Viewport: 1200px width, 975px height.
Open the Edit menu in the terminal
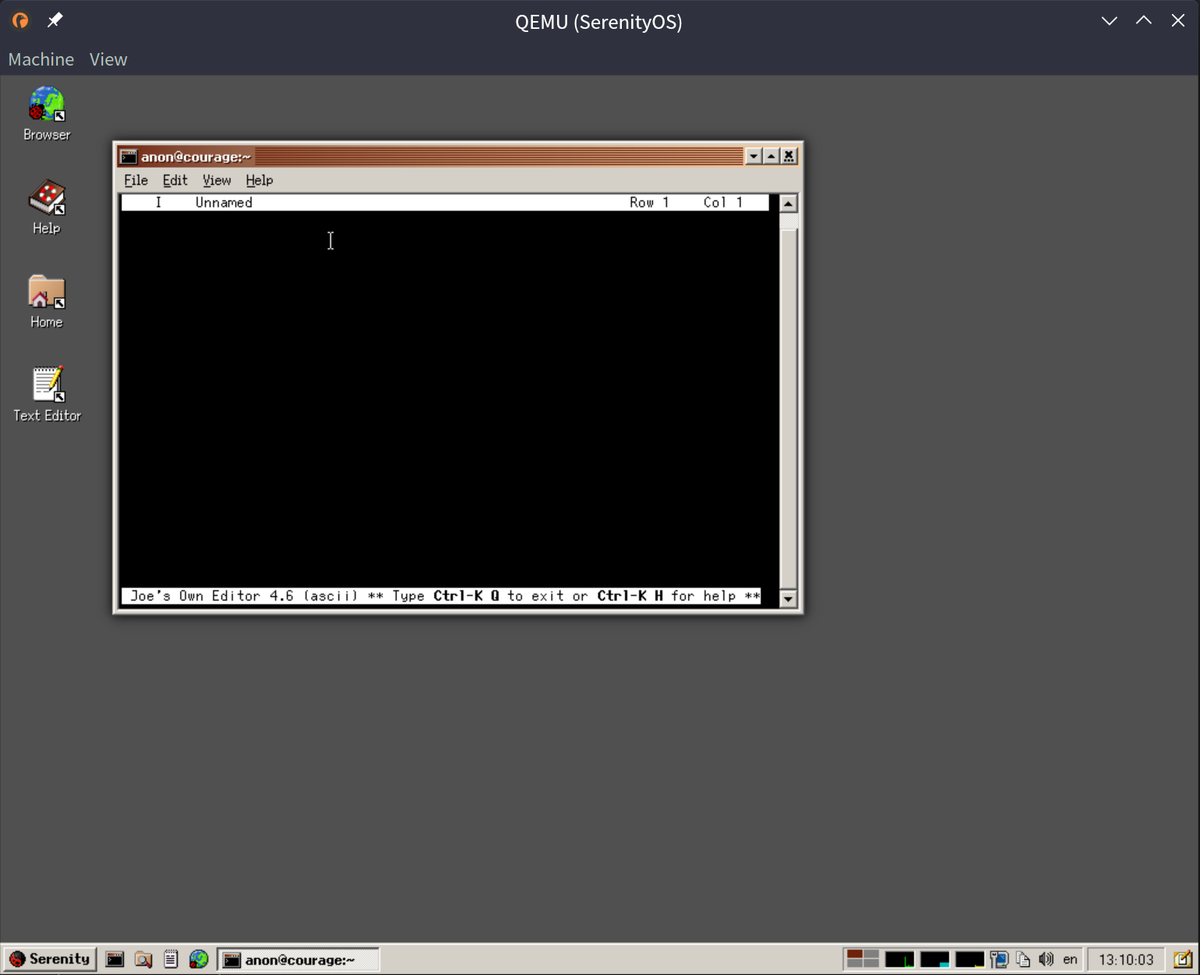pyautogui.click(x=175, y=180)
